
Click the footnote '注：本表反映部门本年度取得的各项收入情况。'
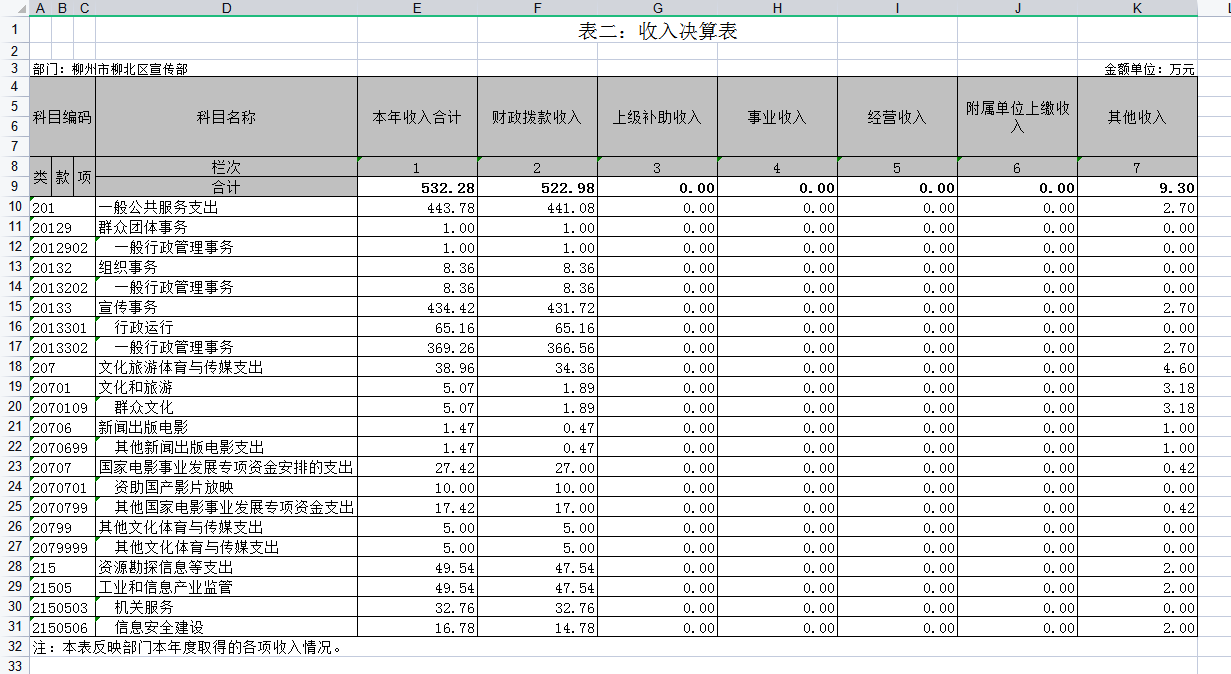(188, 647)
